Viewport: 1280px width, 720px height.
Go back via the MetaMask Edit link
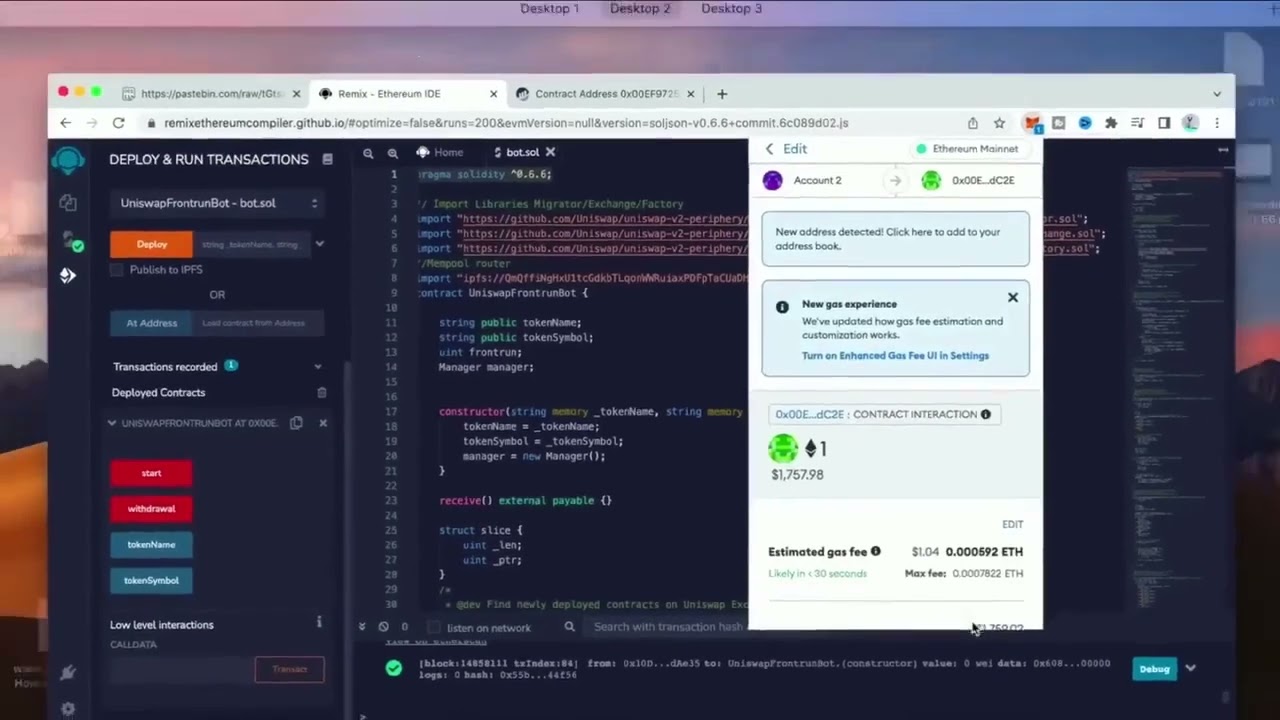pos(785,149)
